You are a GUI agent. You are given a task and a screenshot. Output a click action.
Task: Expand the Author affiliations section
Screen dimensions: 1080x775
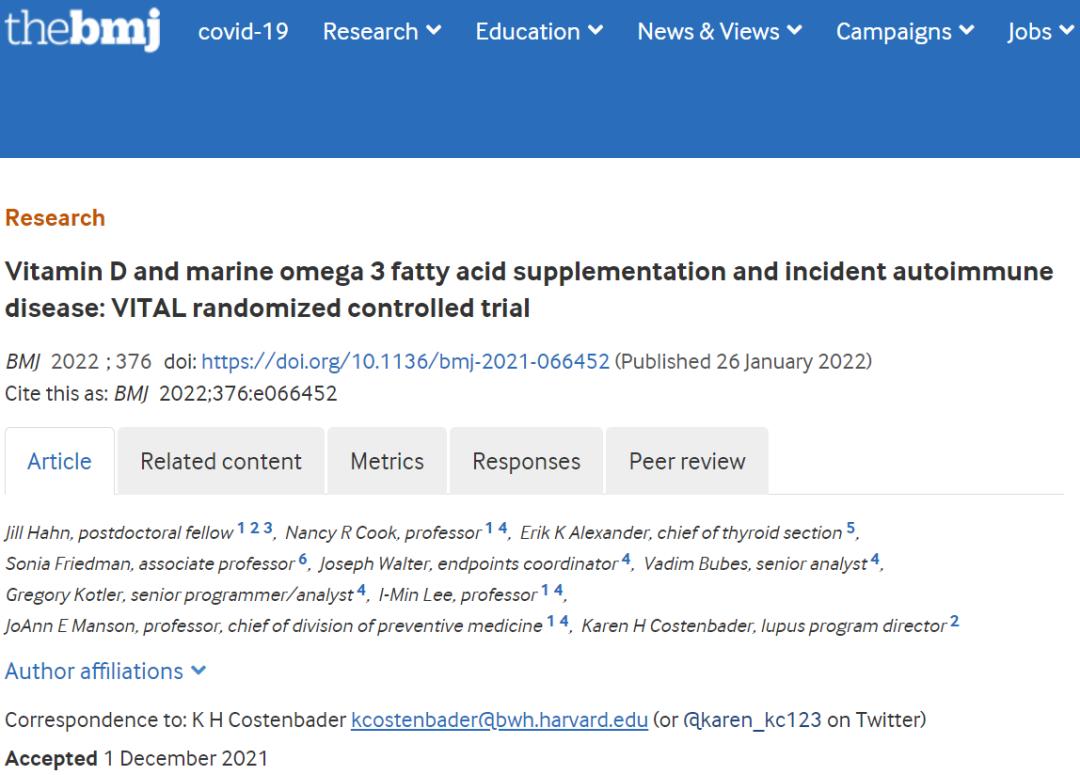[x=105, y=671]
